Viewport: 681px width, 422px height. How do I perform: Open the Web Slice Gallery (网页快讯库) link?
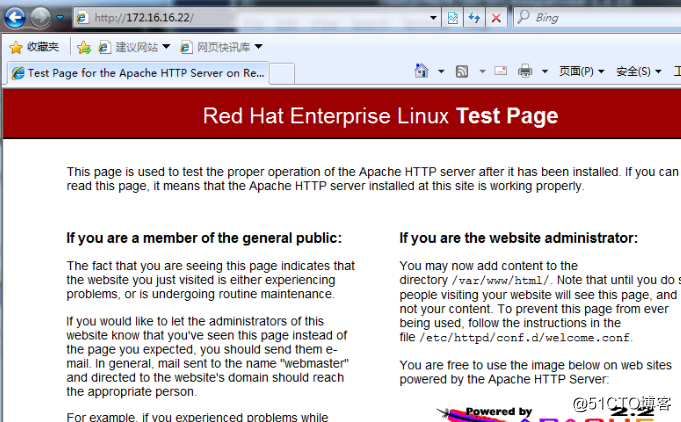point(215,47)
